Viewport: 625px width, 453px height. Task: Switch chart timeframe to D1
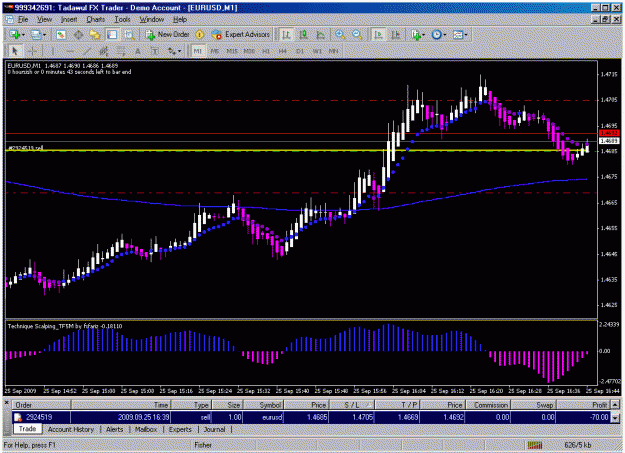(x=300, y=51)
